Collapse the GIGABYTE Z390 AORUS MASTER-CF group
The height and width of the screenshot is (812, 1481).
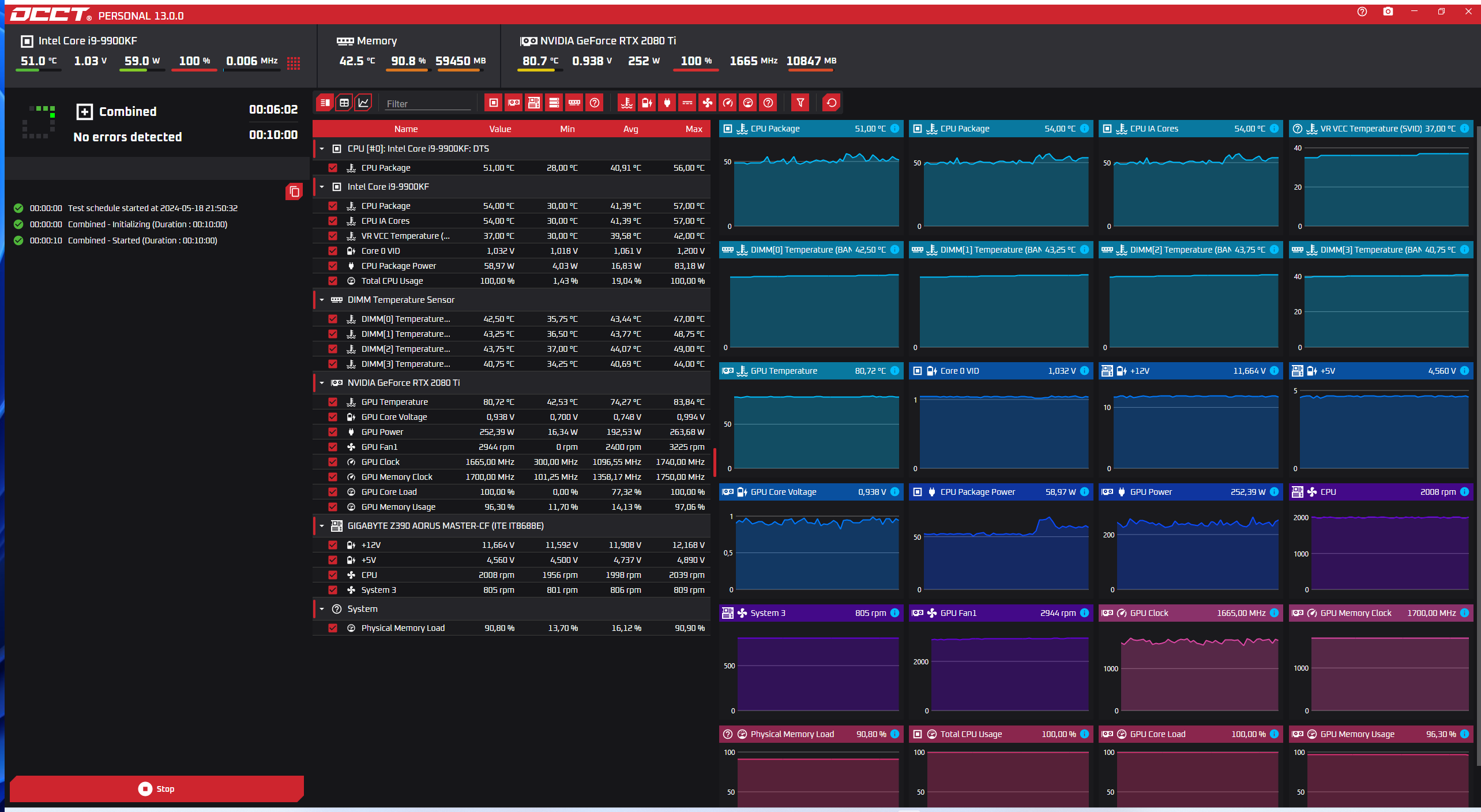click(322, 526)
